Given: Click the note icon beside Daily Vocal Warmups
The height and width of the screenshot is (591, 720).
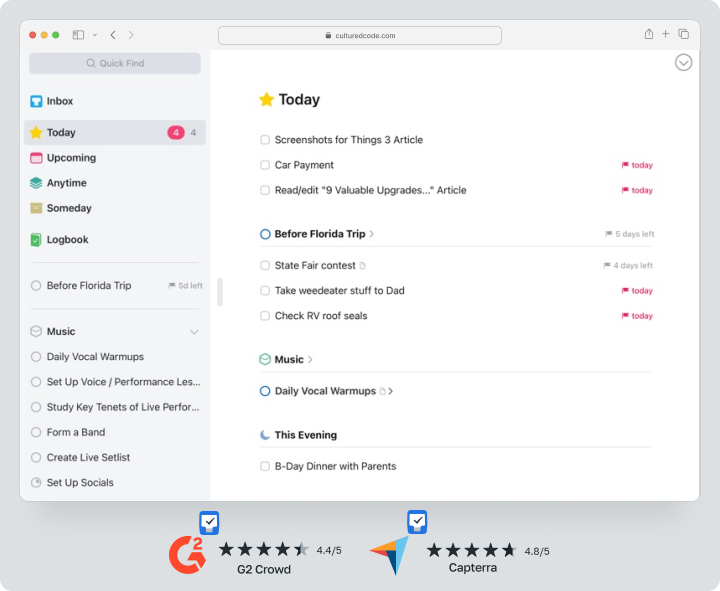Looking at the screenshot, I should 382,391.
